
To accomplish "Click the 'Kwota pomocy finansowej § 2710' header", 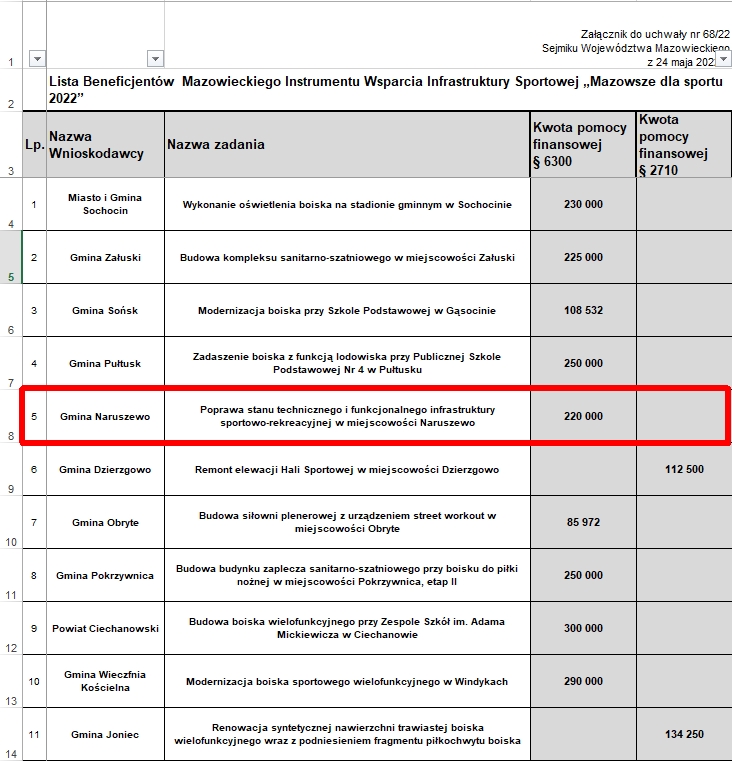I will 684,145.
